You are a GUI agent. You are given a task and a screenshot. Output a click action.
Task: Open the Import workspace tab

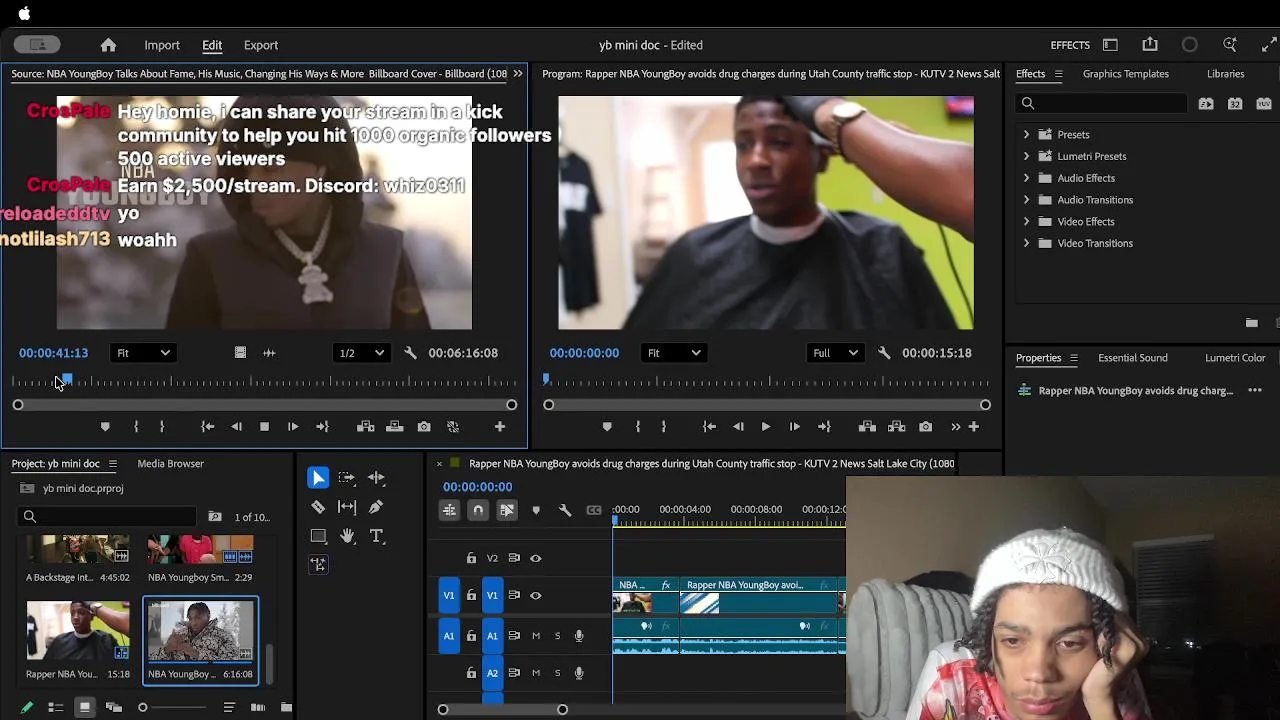coord(162,45)
